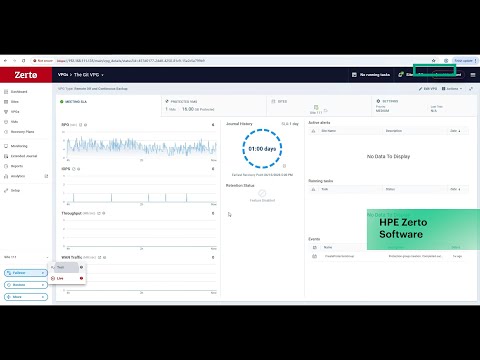
Task: Click MEETING SLA status text
Action: click(76, 102)
